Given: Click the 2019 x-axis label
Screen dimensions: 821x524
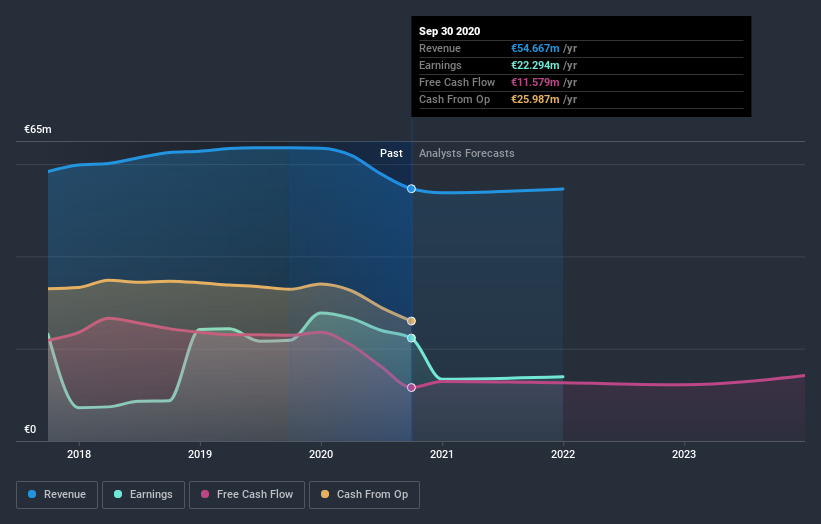Looking at the screenshot, I should click(x=200, y=454).
